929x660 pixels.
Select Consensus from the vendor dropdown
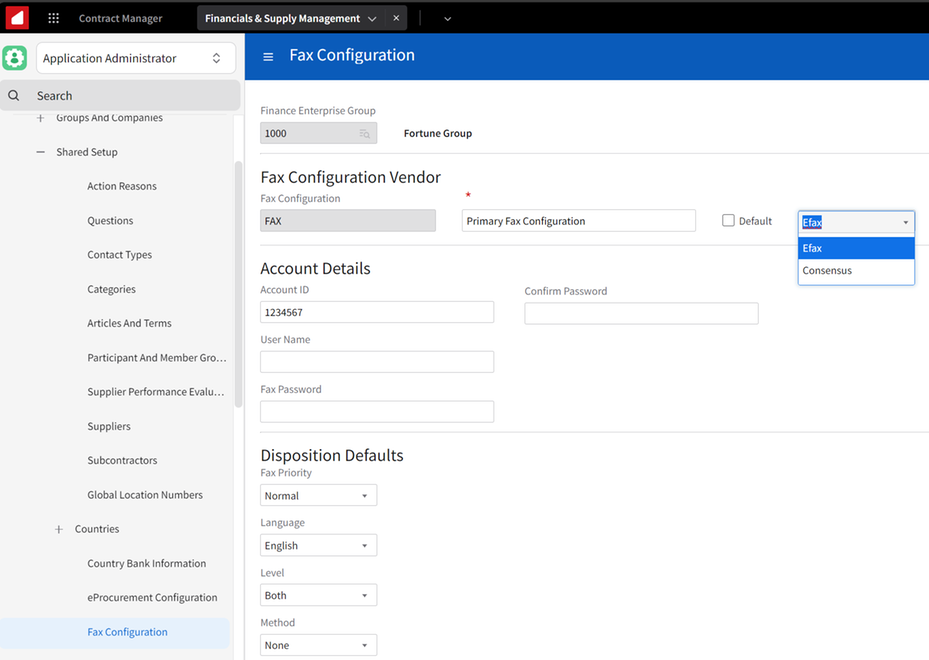pyautogui.click(x=828, y=270)
